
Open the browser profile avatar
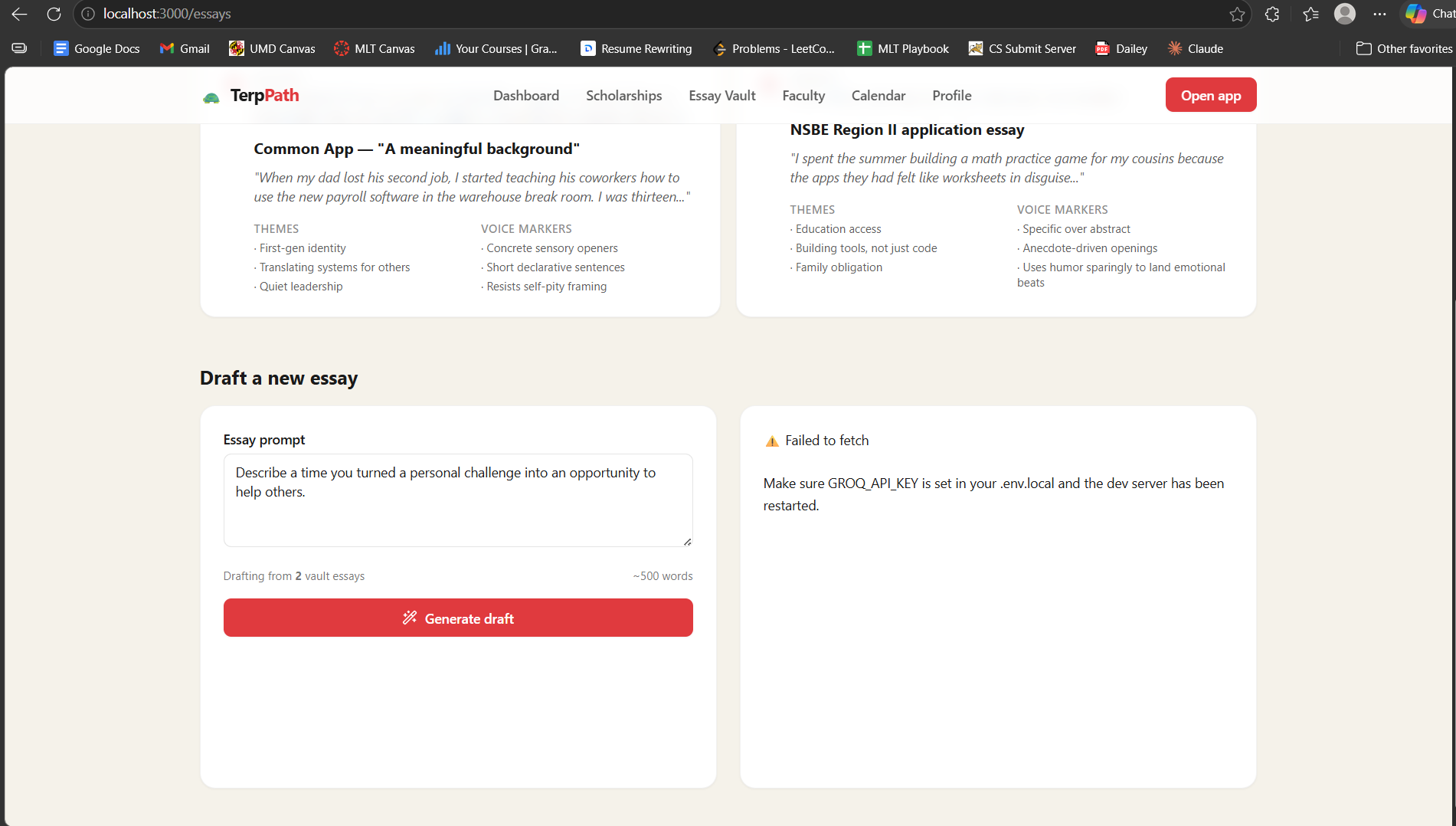[1345, 14]
